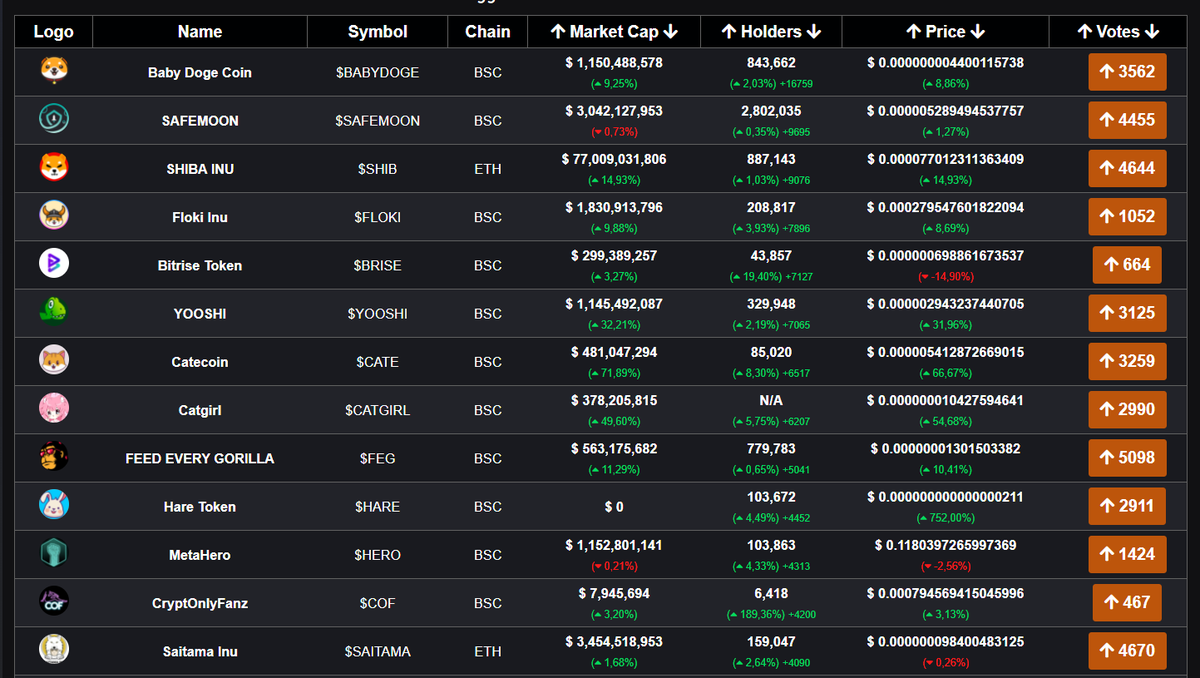Open Hare Token name link
Image resolution: width=1200 pixels, height=678 pixels.
pyautogui.click(x=200, y=507)
